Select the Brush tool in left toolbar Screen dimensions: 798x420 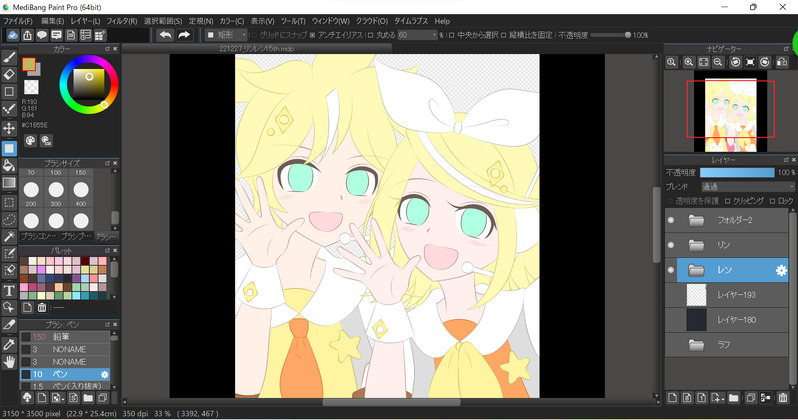(x=9, y=58)
